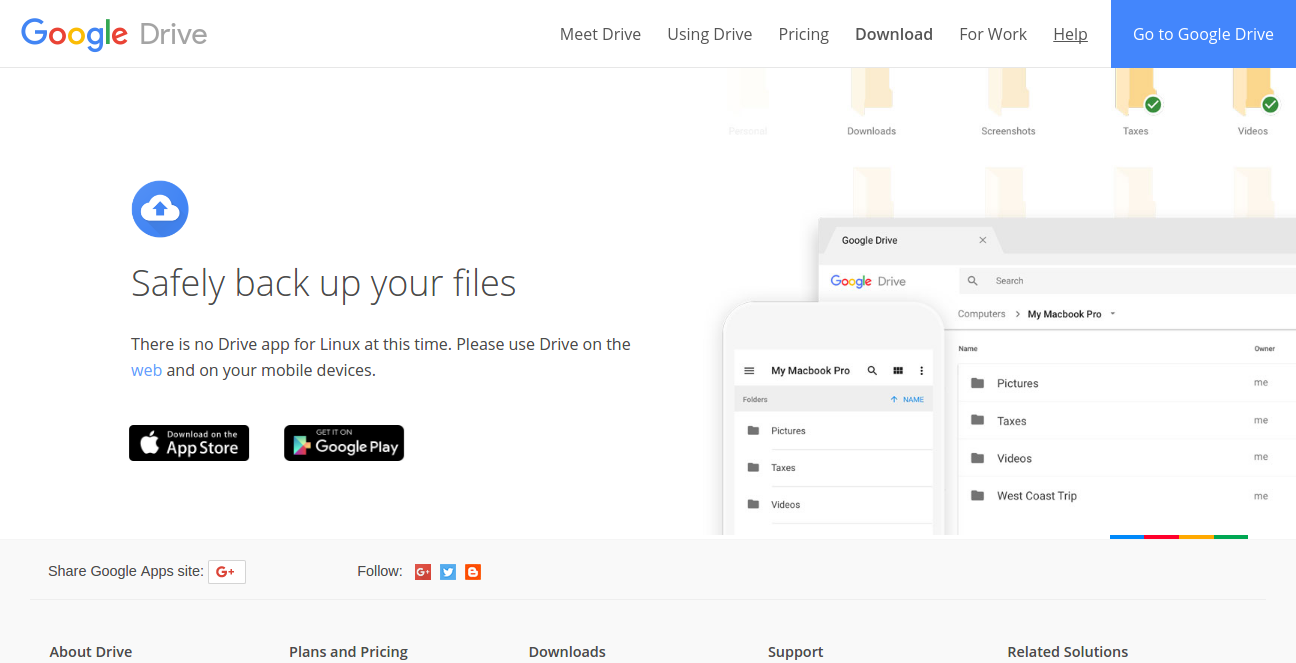
Task: Click the phone mockup search magnifier
Action: [x=872, y=371]
